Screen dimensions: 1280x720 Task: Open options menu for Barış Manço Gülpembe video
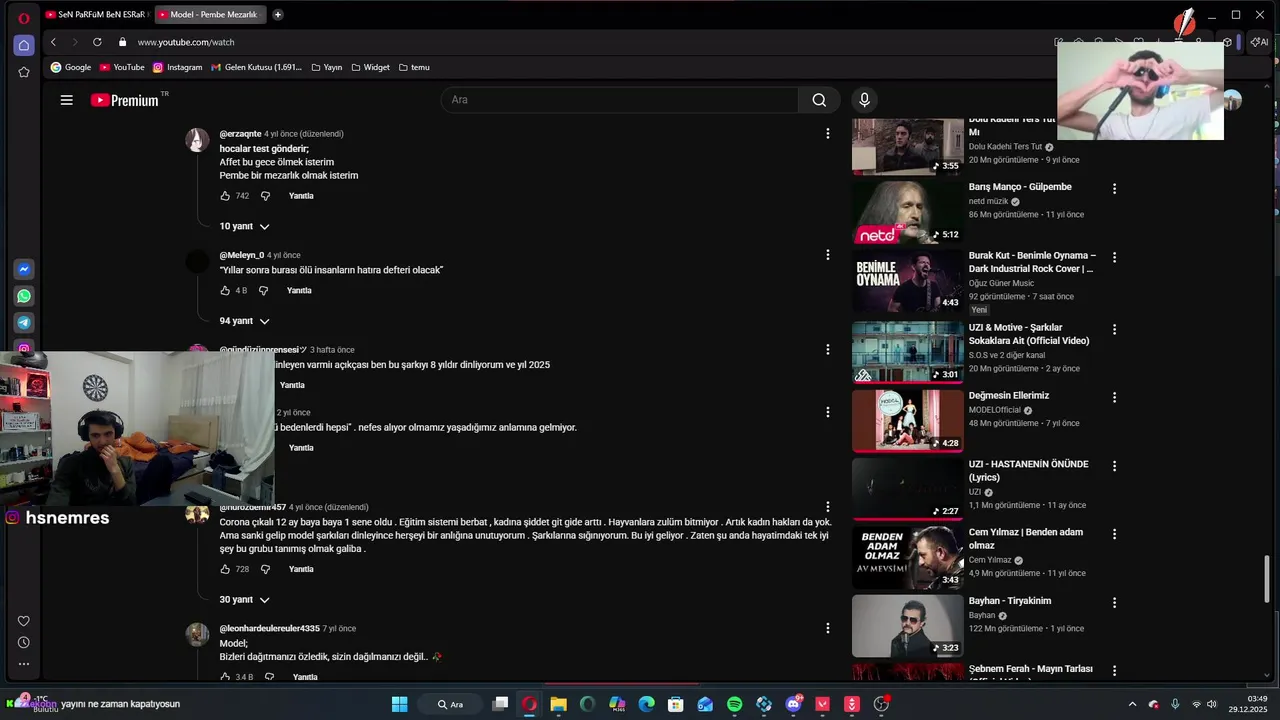click(1114, 188)
